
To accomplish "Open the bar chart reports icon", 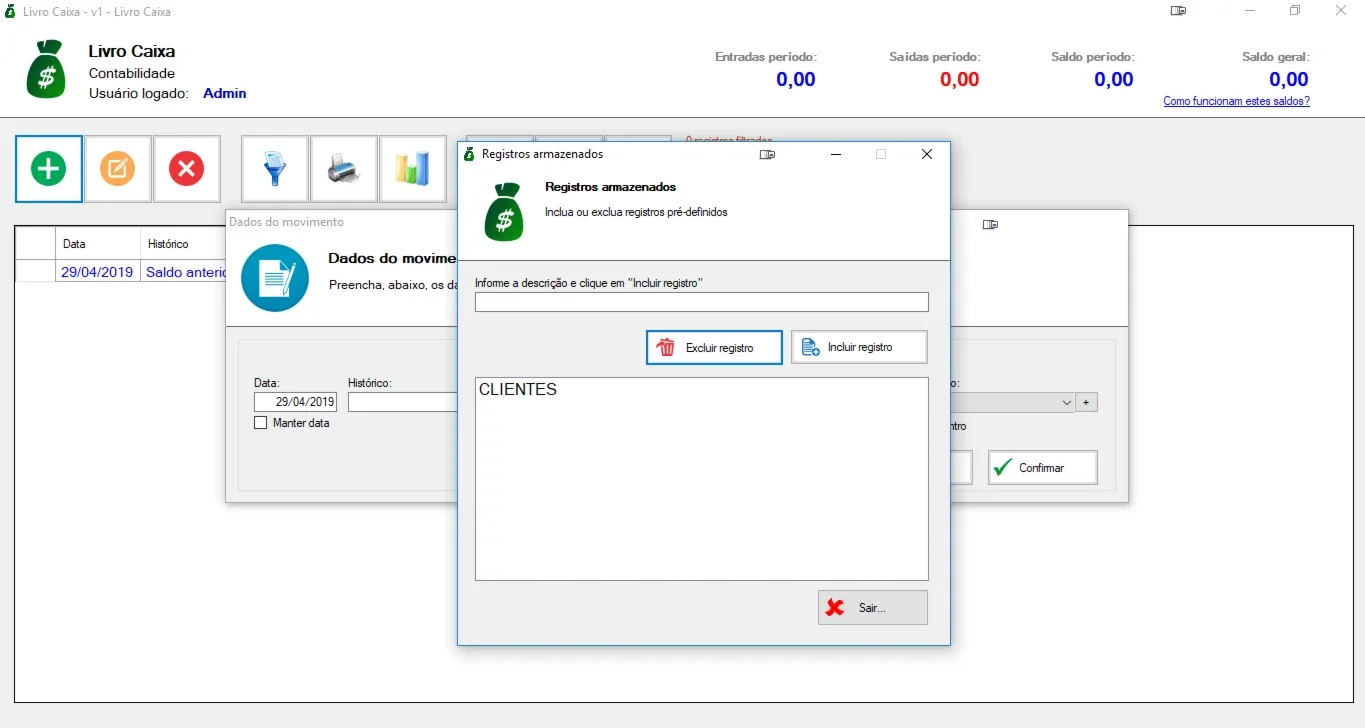I will coord(412,169).
